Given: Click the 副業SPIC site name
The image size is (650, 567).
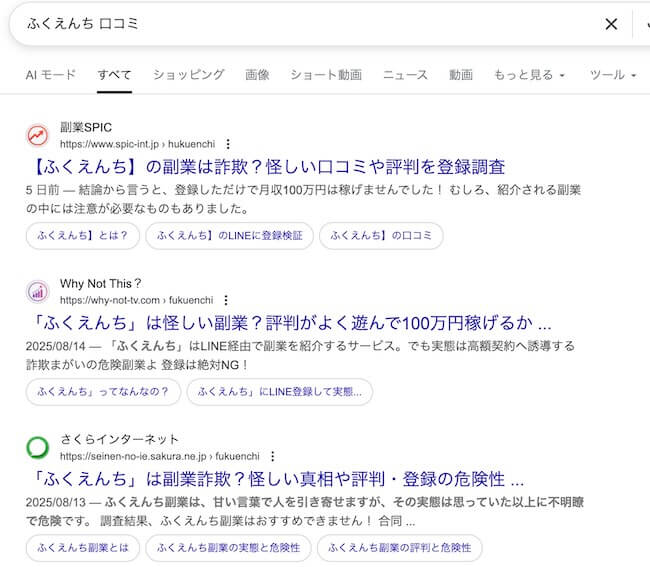Looking at the screenshot, I should pyautogui.click(x=86, y=127).
